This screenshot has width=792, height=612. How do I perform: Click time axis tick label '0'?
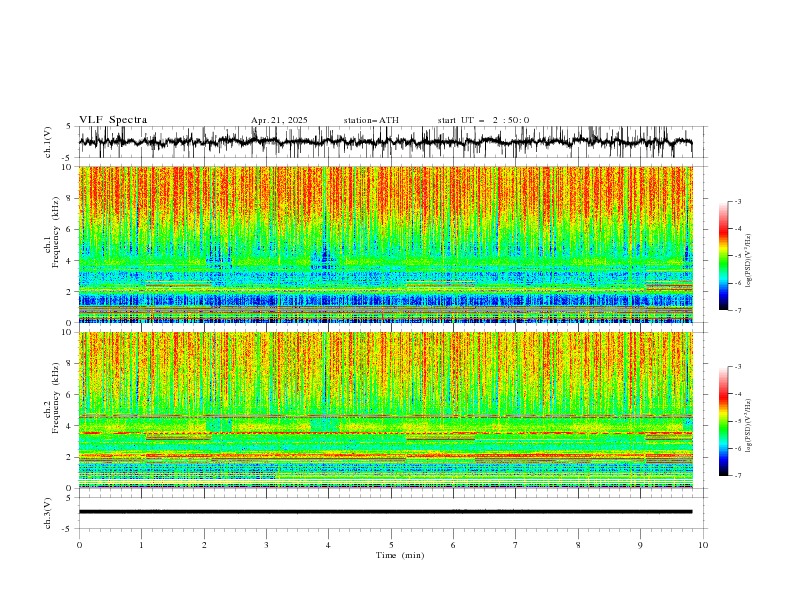79,545
